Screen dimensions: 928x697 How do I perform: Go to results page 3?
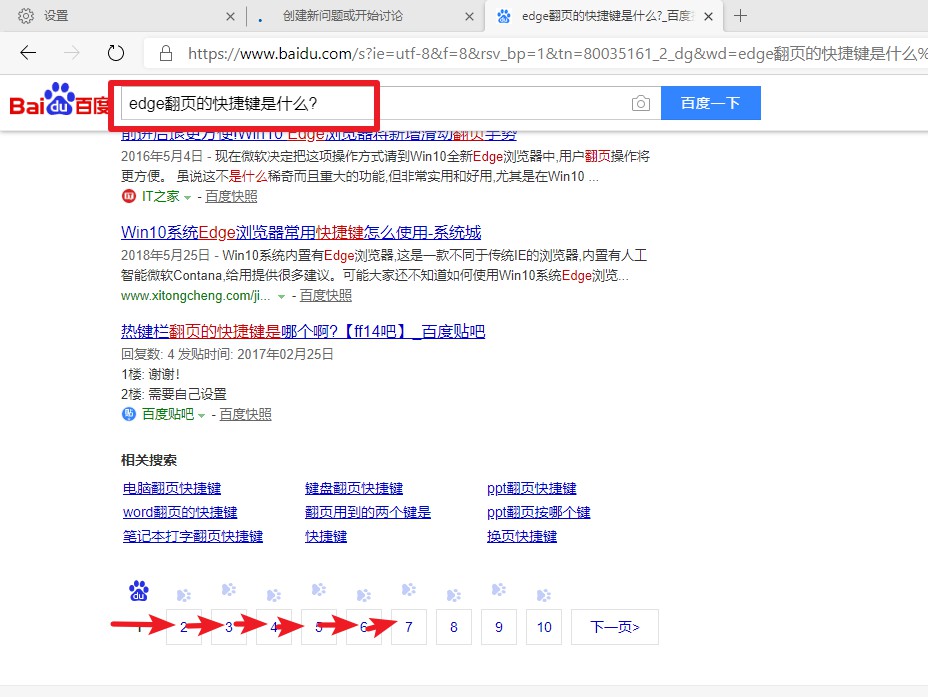tap(228, 627)
